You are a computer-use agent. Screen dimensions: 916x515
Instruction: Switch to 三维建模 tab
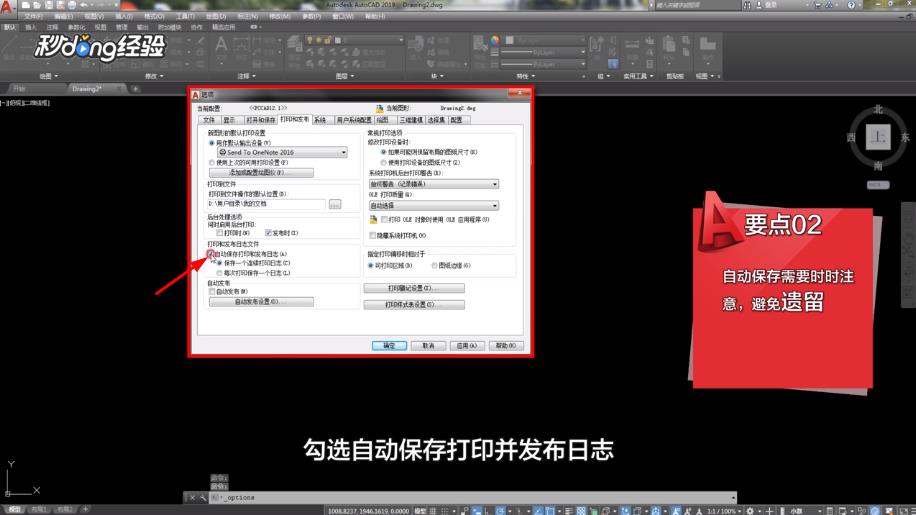pos(411,120)
